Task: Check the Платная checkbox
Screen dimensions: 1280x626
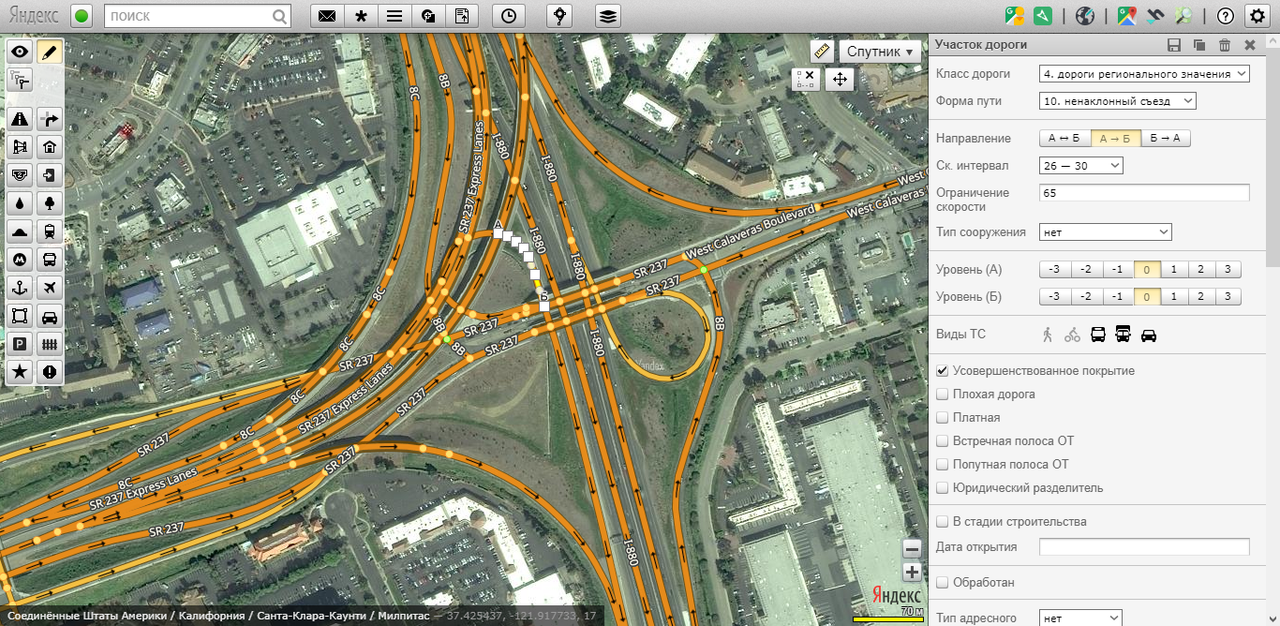Action: (942, 418)
